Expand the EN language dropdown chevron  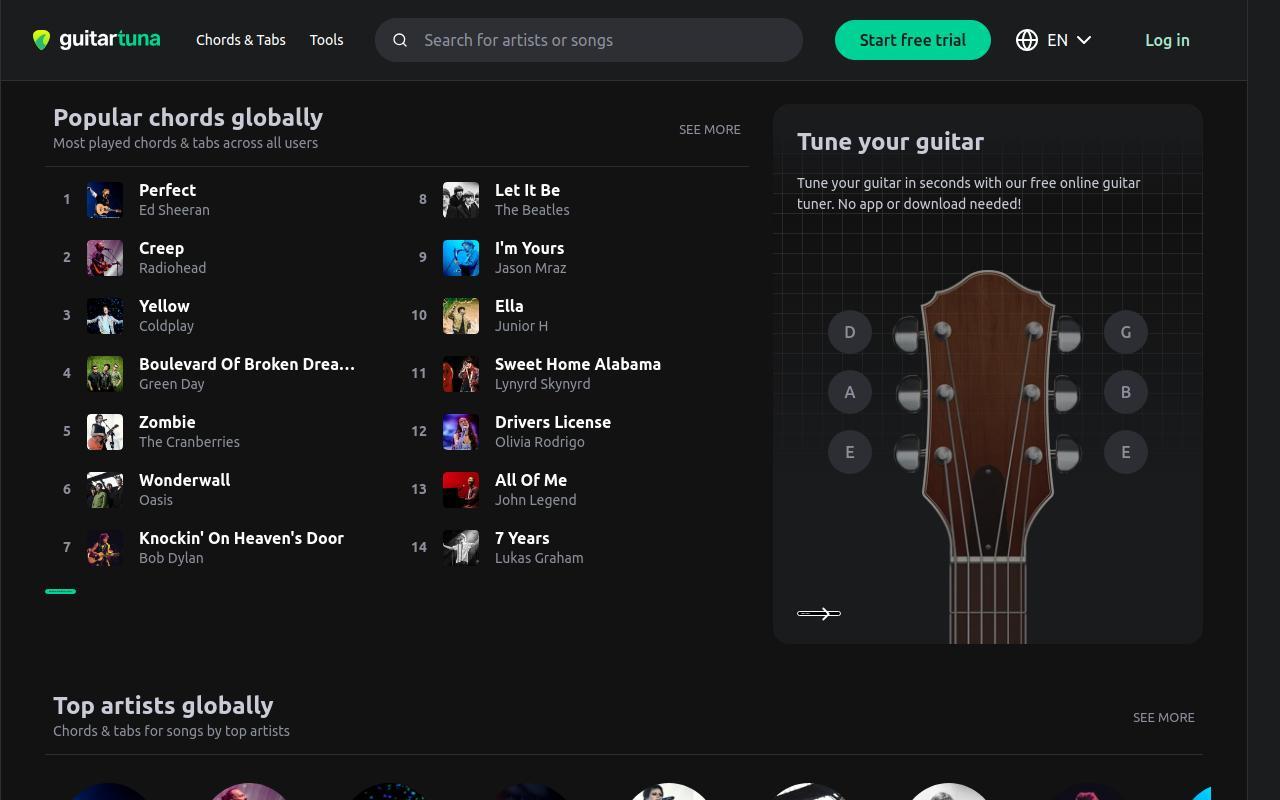click(1084, 40)
